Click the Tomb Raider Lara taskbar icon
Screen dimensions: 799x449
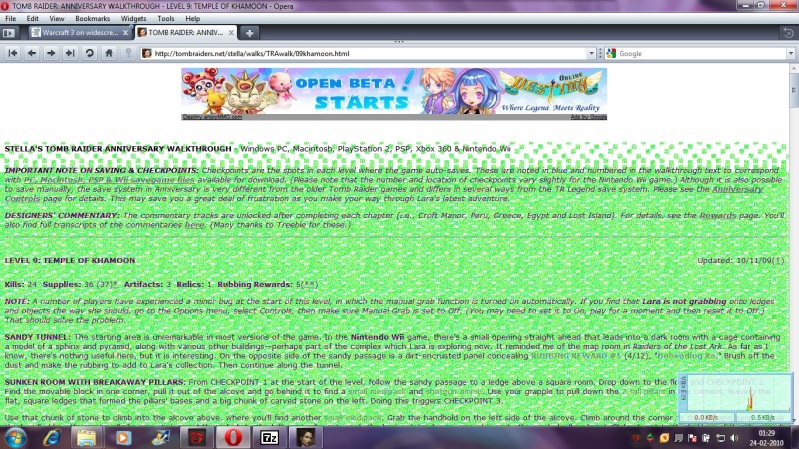pos(306,438)
